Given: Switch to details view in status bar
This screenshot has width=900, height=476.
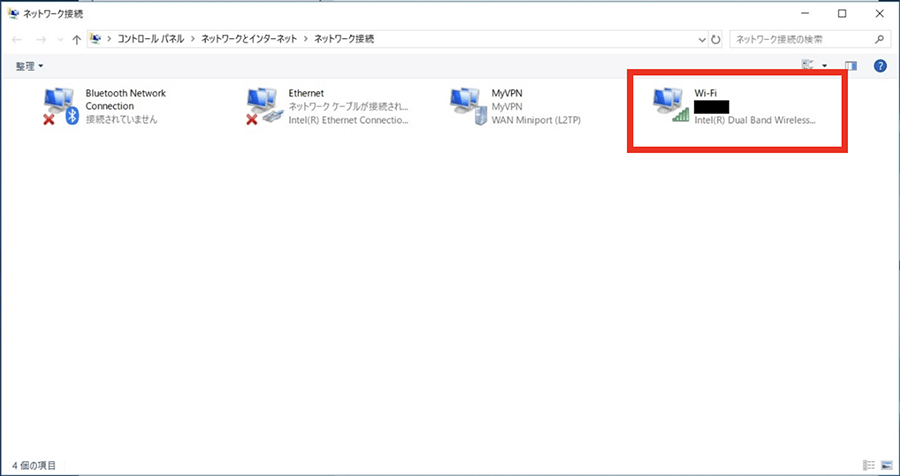Looking at the screenshot, I should pos(869,465).
